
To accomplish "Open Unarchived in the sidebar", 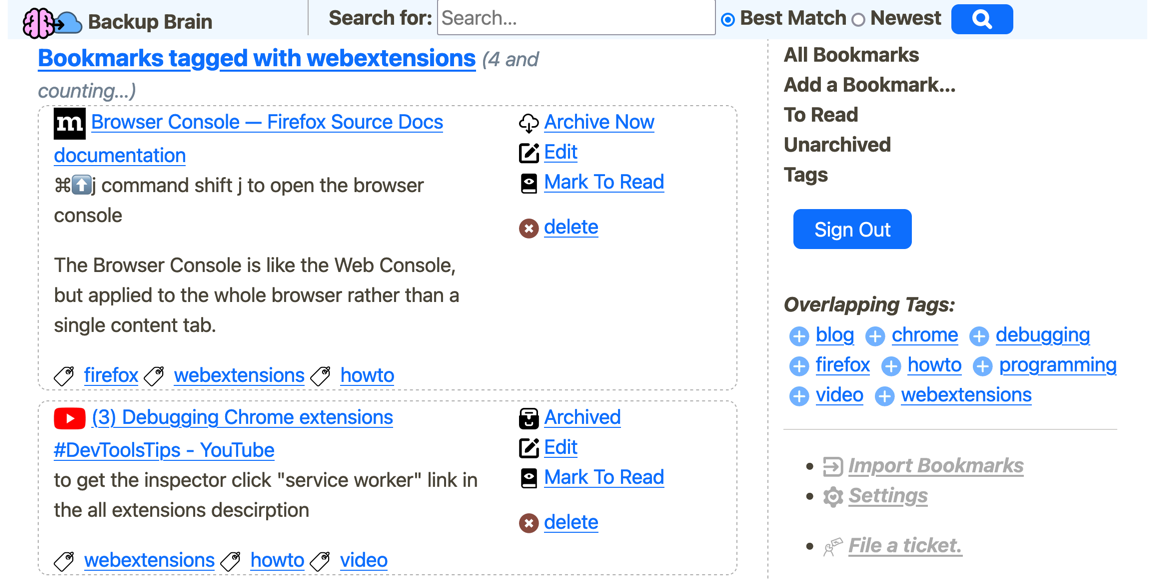I will click(x=837, y=145).
